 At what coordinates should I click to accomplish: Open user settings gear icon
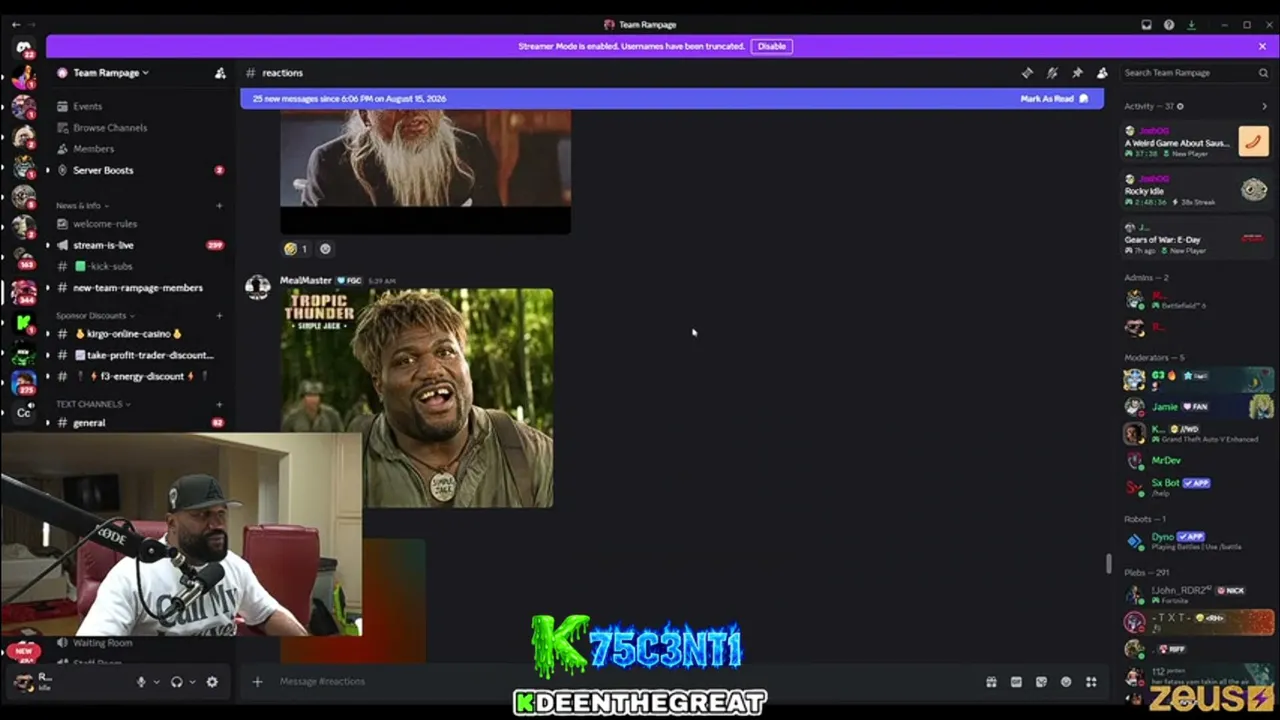point(212,682)
